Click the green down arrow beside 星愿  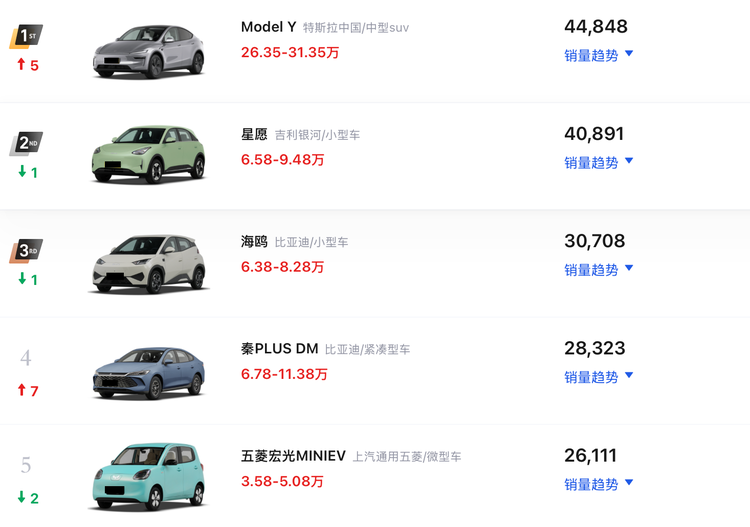coord(22,171)
